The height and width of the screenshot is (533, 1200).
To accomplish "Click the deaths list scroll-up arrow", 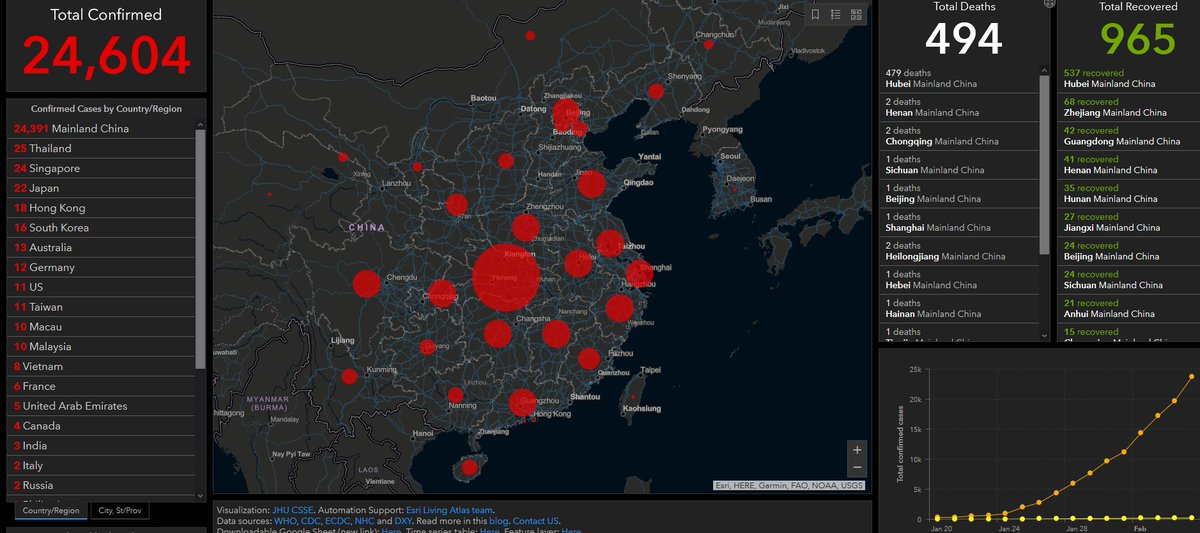I will (x=1046, y=72).
